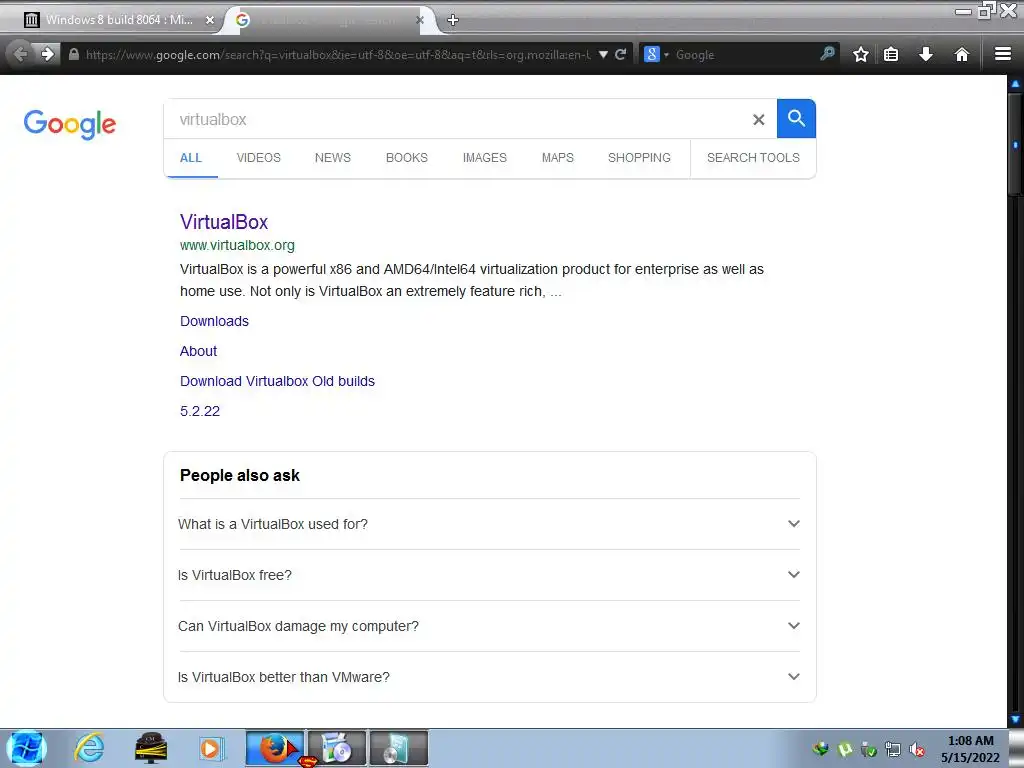Click the scrollbar up arrow
The height and width of the screenshot is (768, 1024).
pos(1016,84)
